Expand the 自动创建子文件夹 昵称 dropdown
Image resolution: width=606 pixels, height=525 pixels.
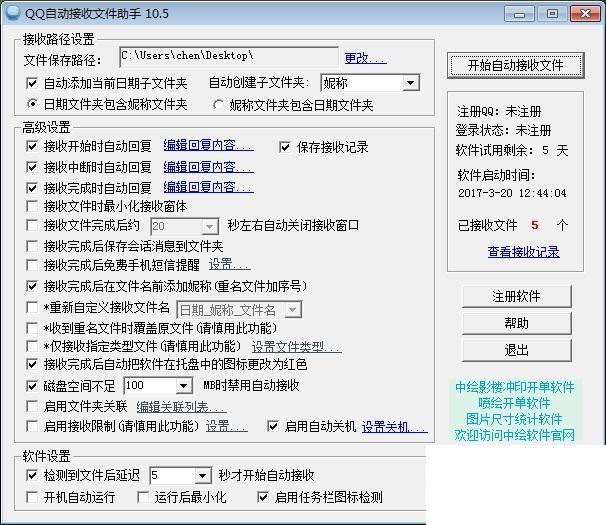pyautogui.click(x=410, y=83)
